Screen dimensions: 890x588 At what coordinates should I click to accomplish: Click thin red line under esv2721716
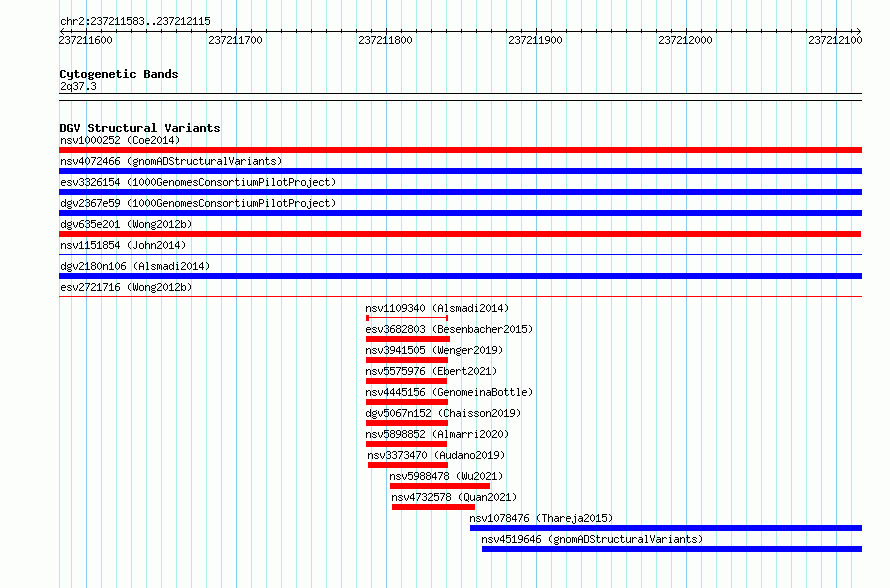pos(460,296)
